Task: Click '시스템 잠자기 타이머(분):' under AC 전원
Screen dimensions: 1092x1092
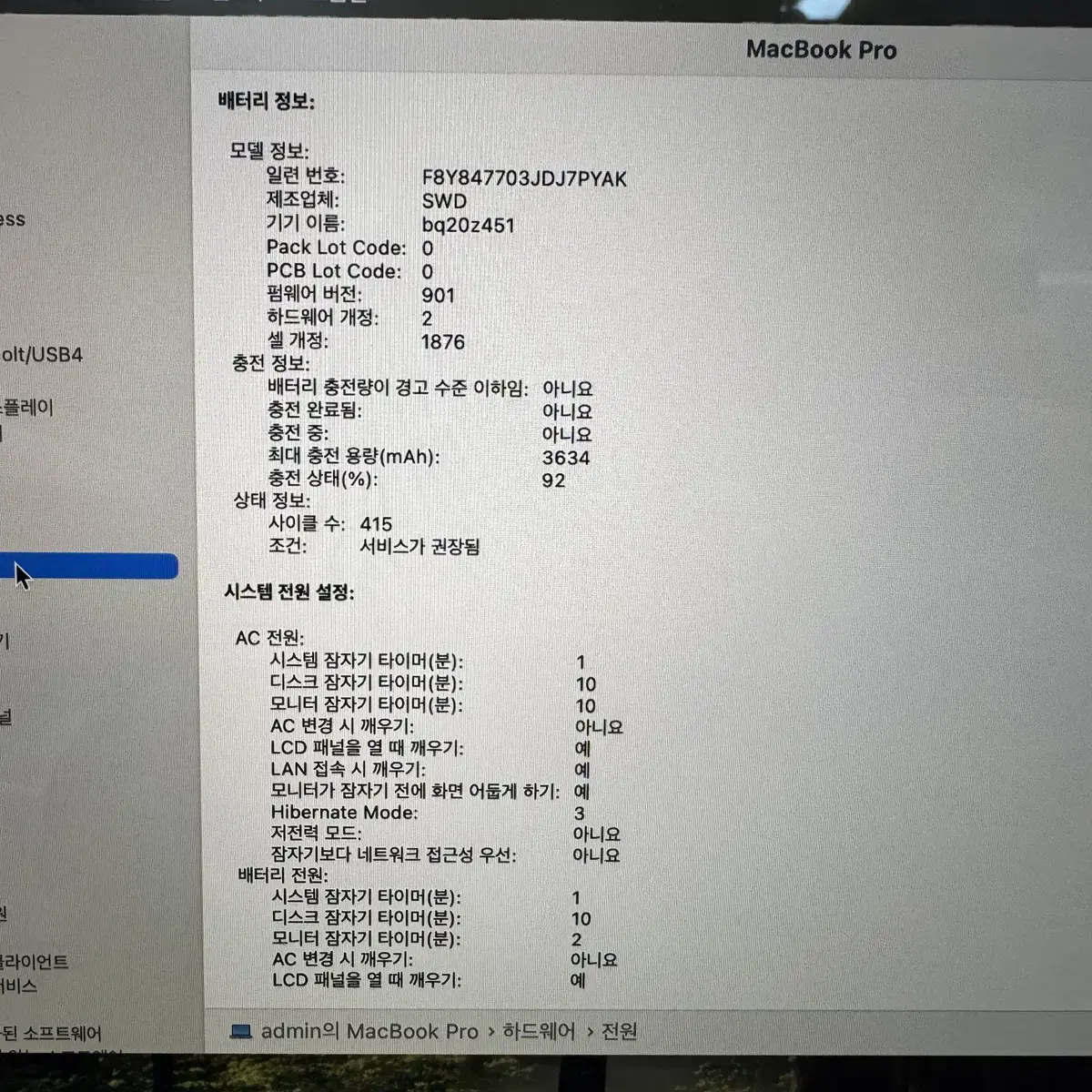Action: click(x=366, y=662)
